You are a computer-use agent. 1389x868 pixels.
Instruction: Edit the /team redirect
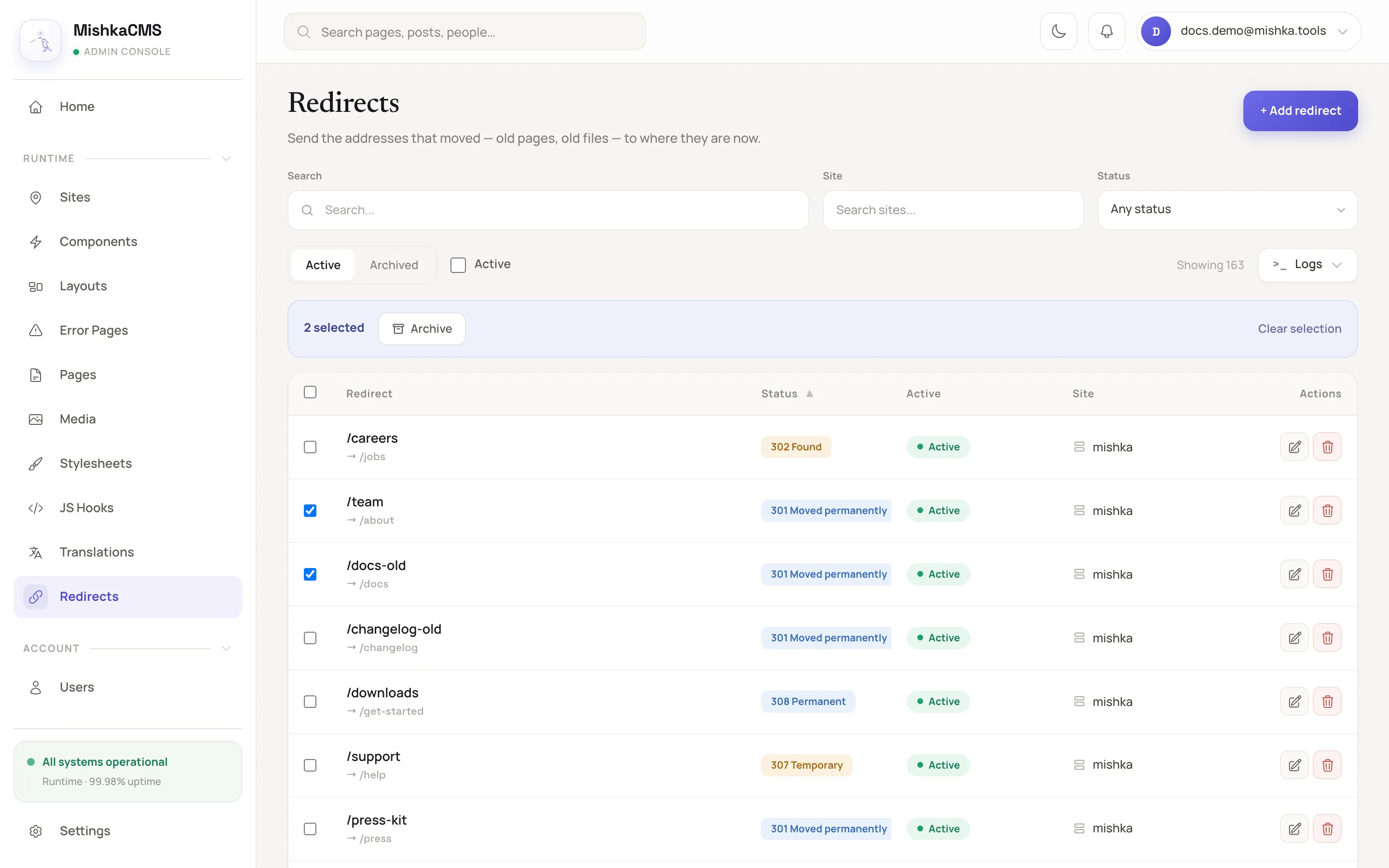[x=1294, y=510]
